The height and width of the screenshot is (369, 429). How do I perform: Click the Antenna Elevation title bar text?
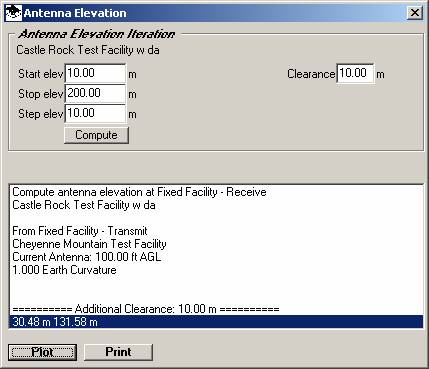tap(75, 13)
